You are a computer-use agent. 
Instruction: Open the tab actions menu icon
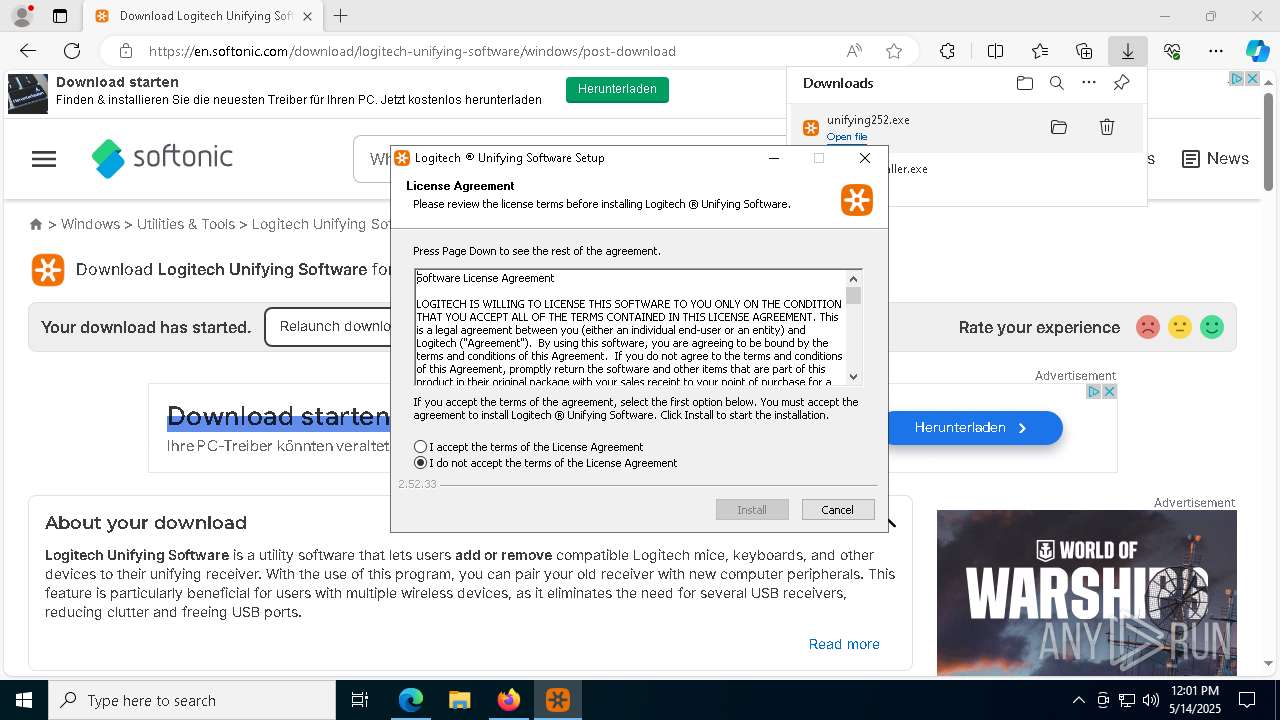point(60,16)
